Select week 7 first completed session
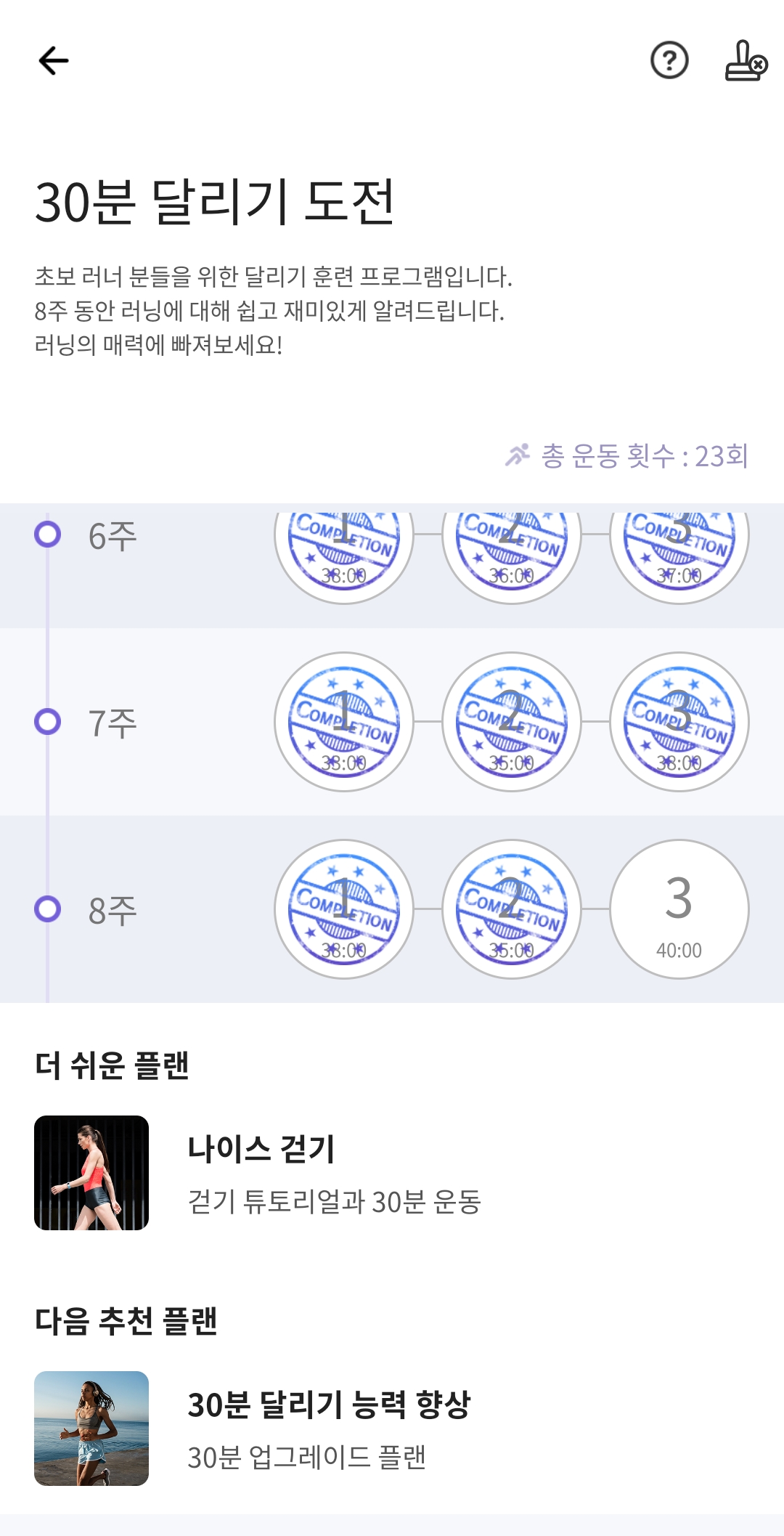The width and height of the screenshot is (784, 1536). [344, 722]
